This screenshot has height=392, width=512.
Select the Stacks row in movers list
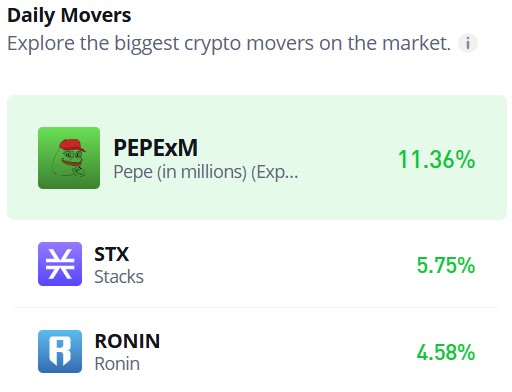[257, 264]
